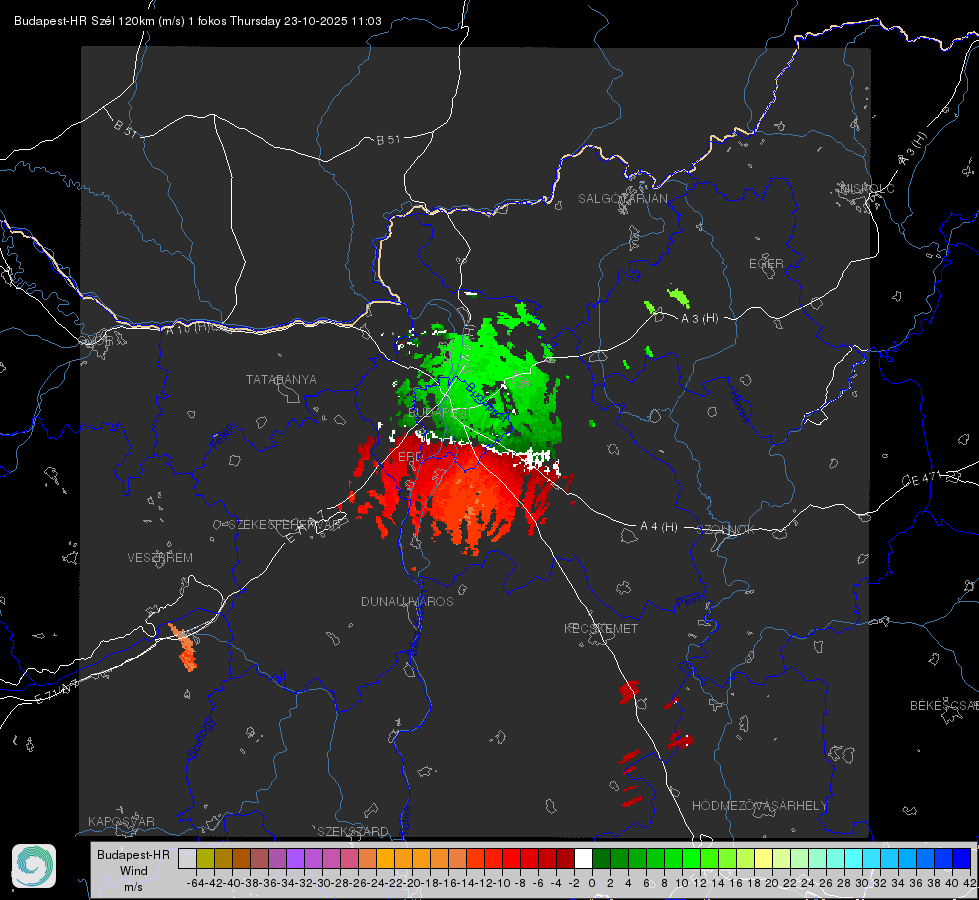Image resolution: width=979 pixels, height=900 pixels.
Task: Click the BÉKÉSCSABA city label
Action: (944, 705)
